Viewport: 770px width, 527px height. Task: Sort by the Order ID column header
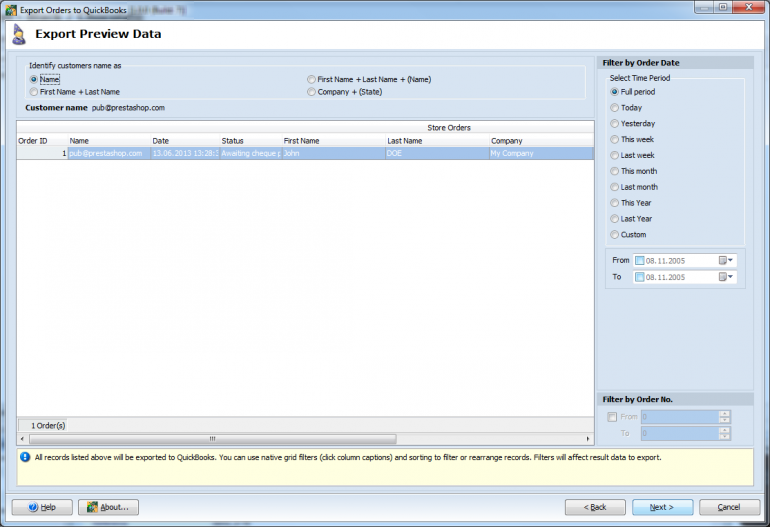tap(42, 140)
